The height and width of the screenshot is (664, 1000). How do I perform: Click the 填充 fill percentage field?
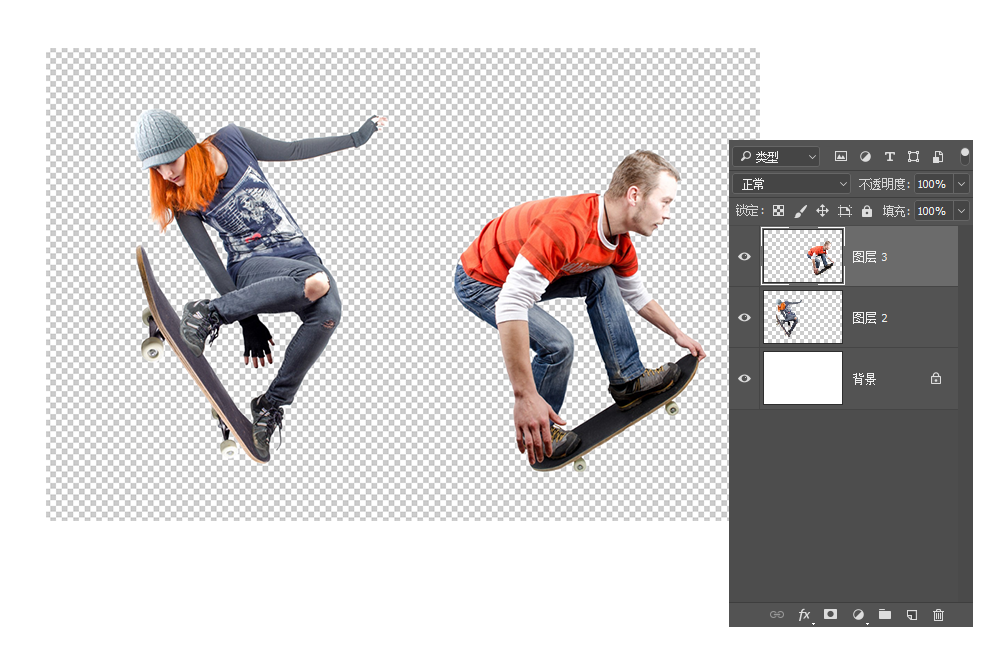click(931, 211)
